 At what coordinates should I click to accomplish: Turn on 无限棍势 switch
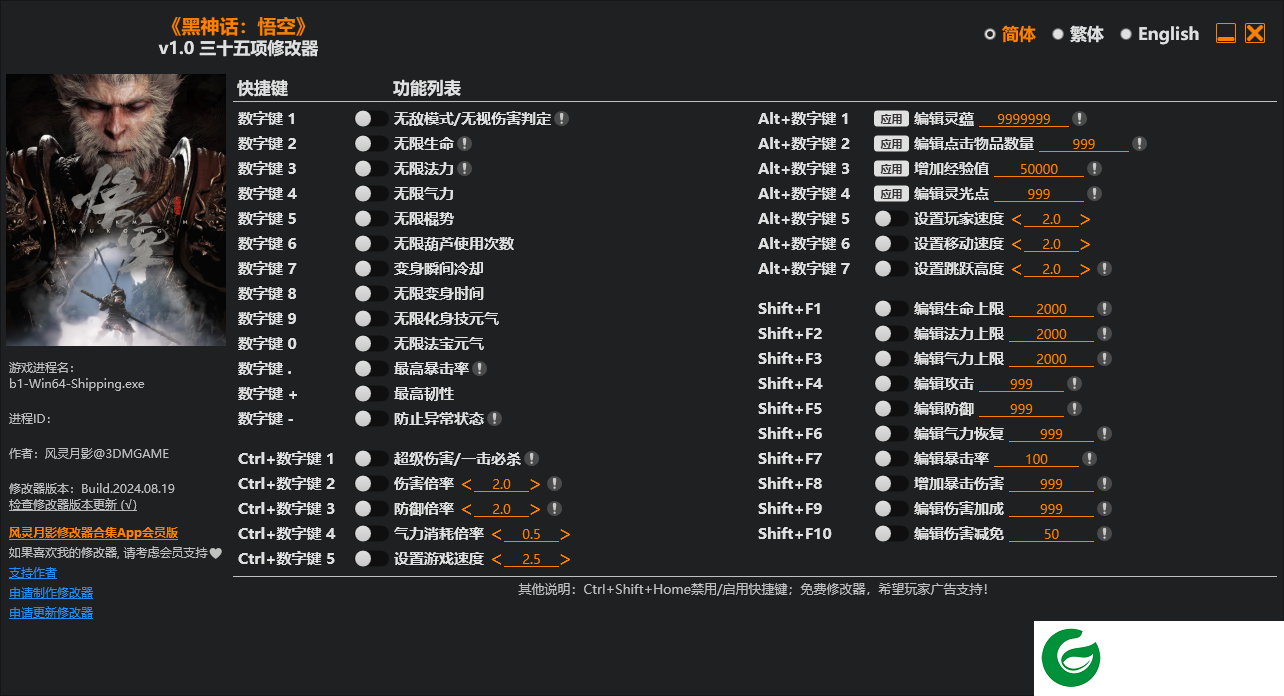pyautogui.click(x=371, y=219)
